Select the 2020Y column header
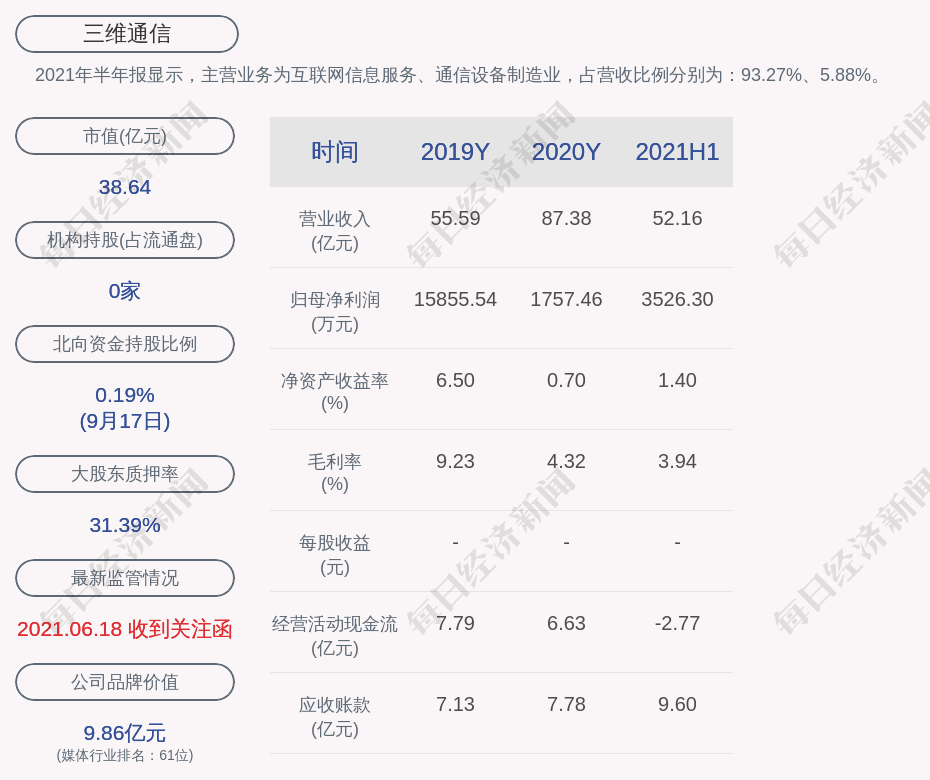Image resolution: width=930 pixels, height=780 pixels. (566, 152)
